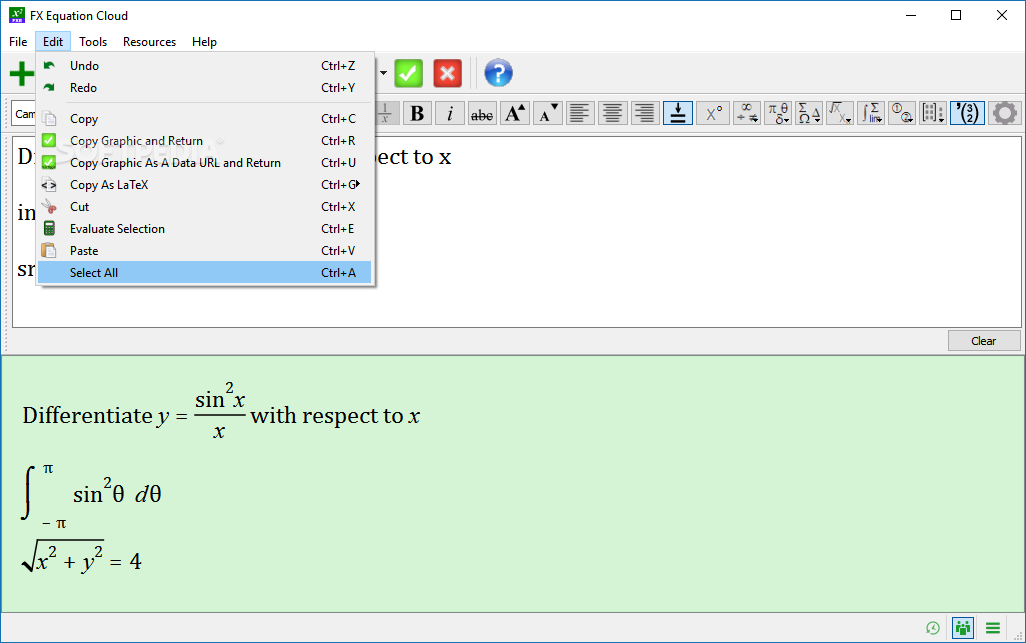Choose Redo from the Edit menu

(x=205, y=88)
